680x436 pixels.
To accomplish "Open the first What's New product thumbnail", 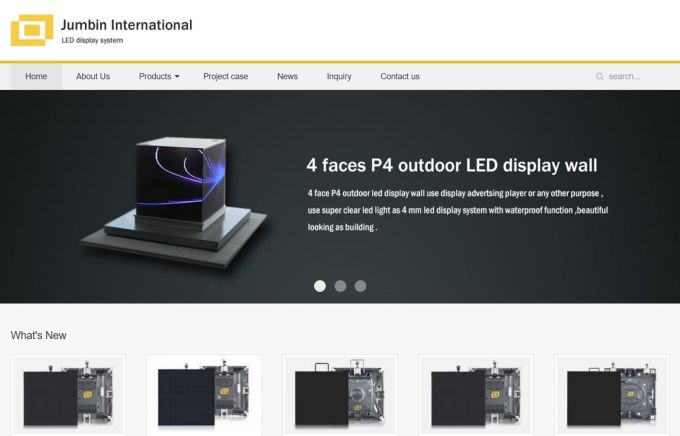I will pyautogui.click(x=68, y=396).
